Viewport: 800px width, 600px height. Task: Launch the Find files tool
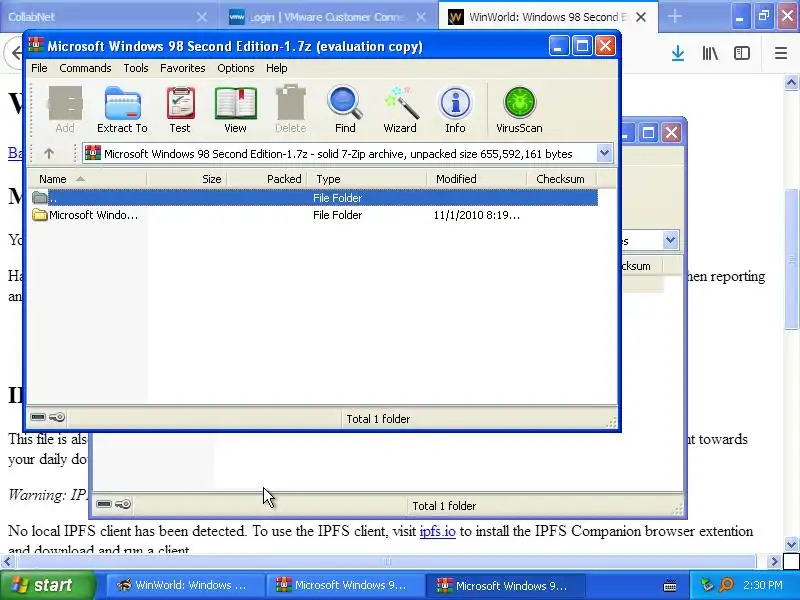point(345,109)
